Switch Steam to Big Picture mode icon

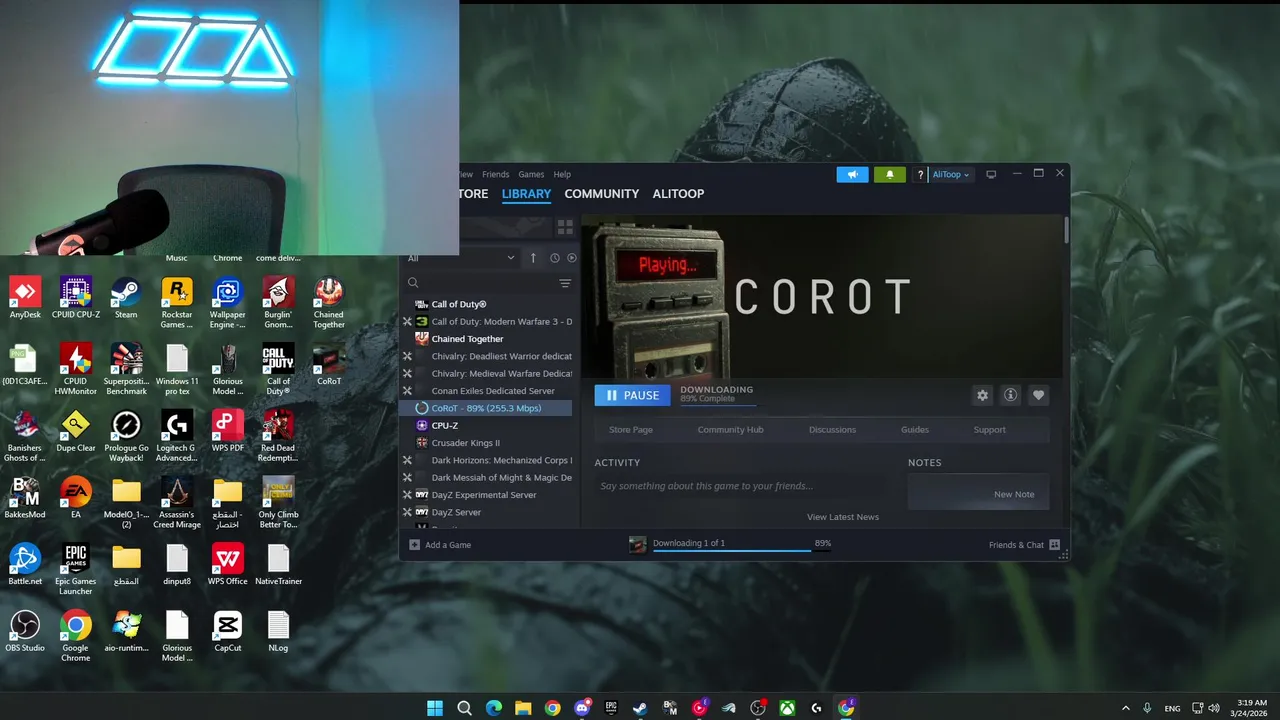tap(991, 174)
